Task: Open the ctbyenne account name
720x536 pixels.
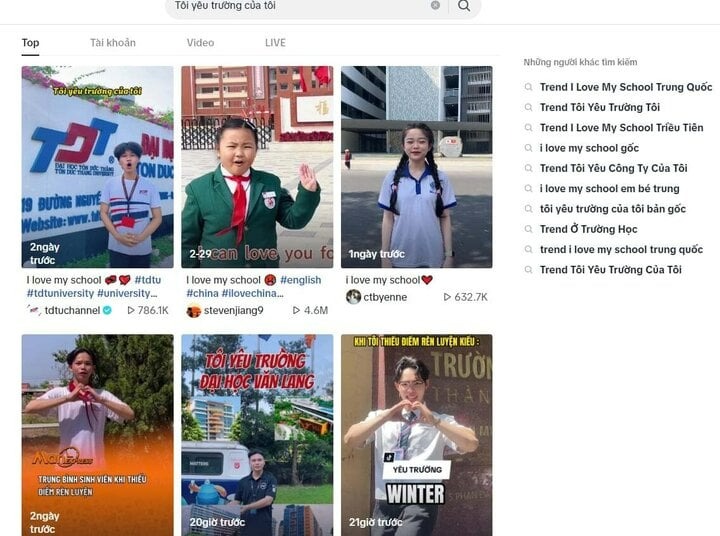Action: [x=385, y=297]
